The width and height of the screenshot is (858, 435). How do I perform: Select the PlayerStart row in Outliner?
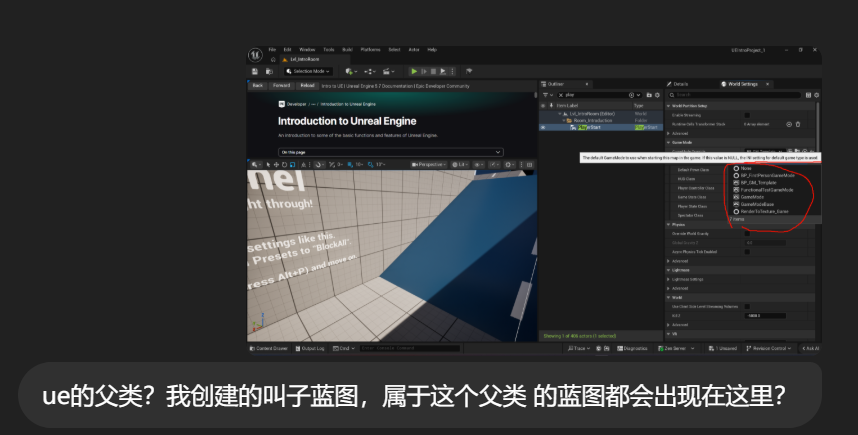[x=601, y=127]
